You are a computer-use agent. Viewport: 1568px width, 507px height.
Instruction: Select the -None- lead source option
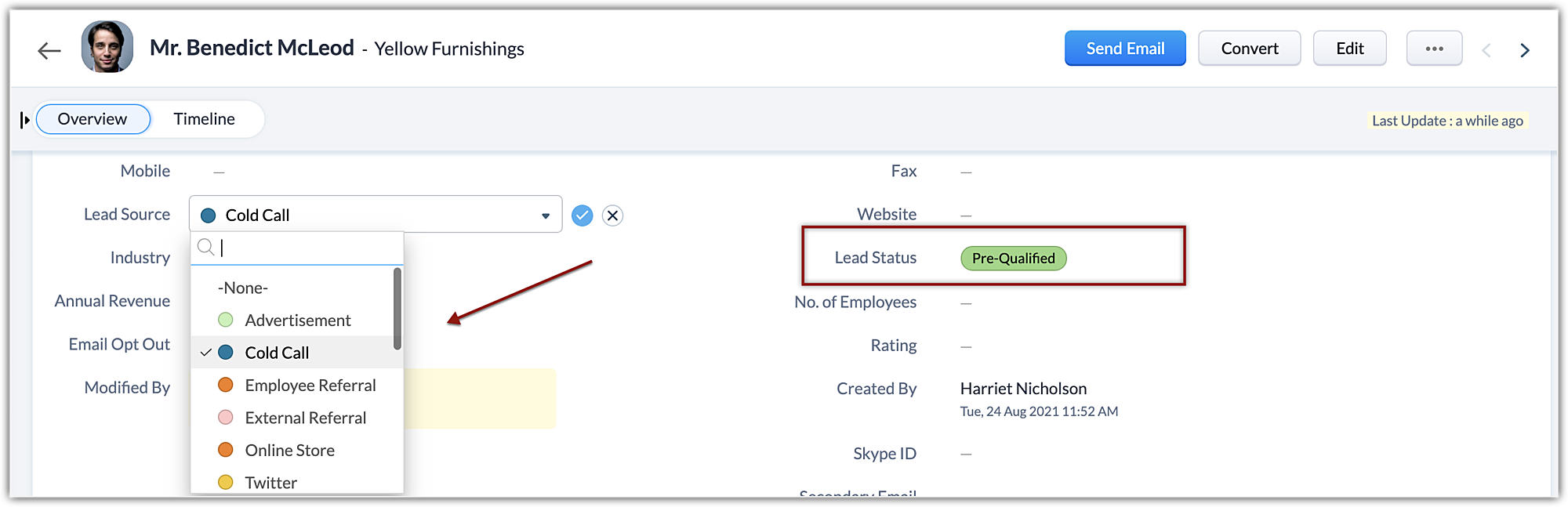point(243,288)
